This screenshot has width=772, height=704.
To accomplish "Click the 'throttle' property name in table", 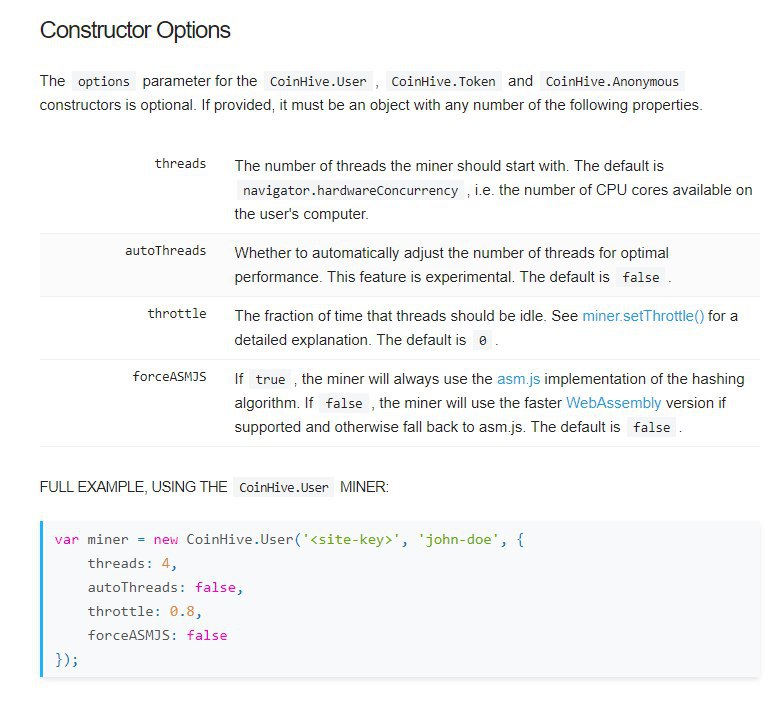I will coord(177,314).
